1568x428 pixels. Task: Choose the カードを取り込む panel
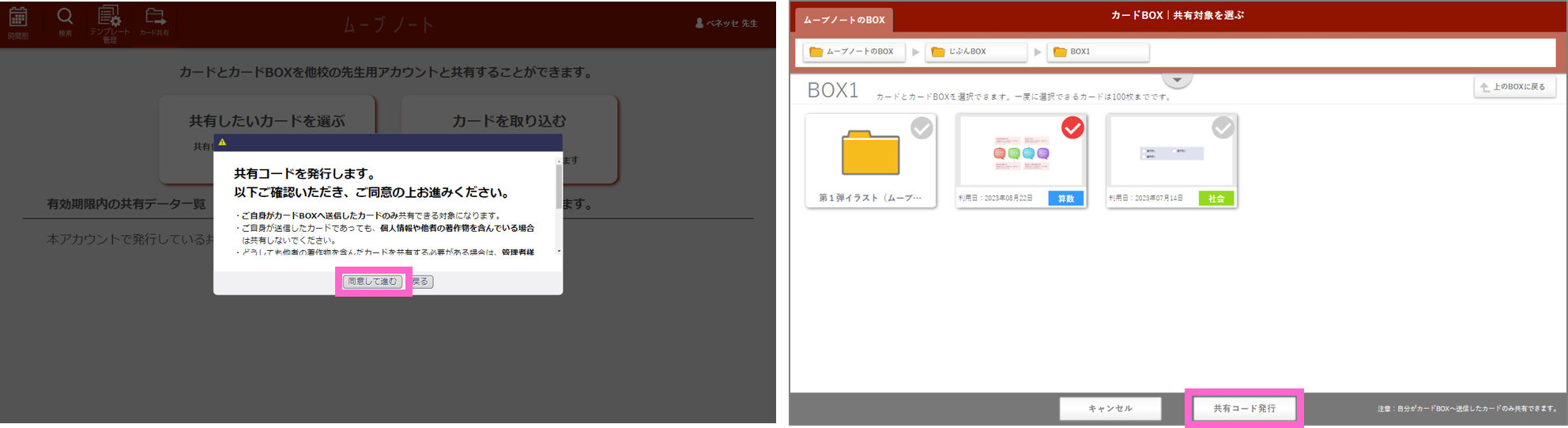tap(510, 138)
